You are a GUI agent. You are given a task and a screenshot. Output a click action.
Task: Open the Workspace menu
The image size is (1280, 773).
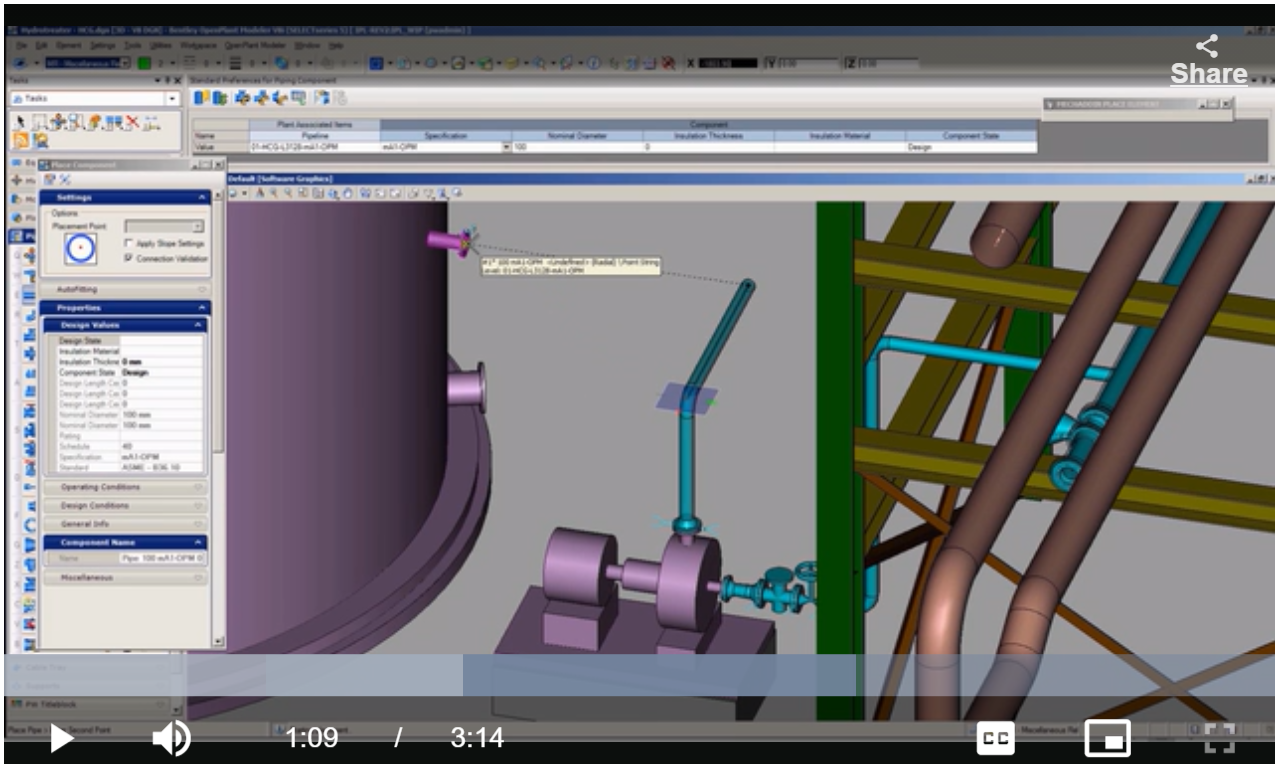click(x=199, y=46)
